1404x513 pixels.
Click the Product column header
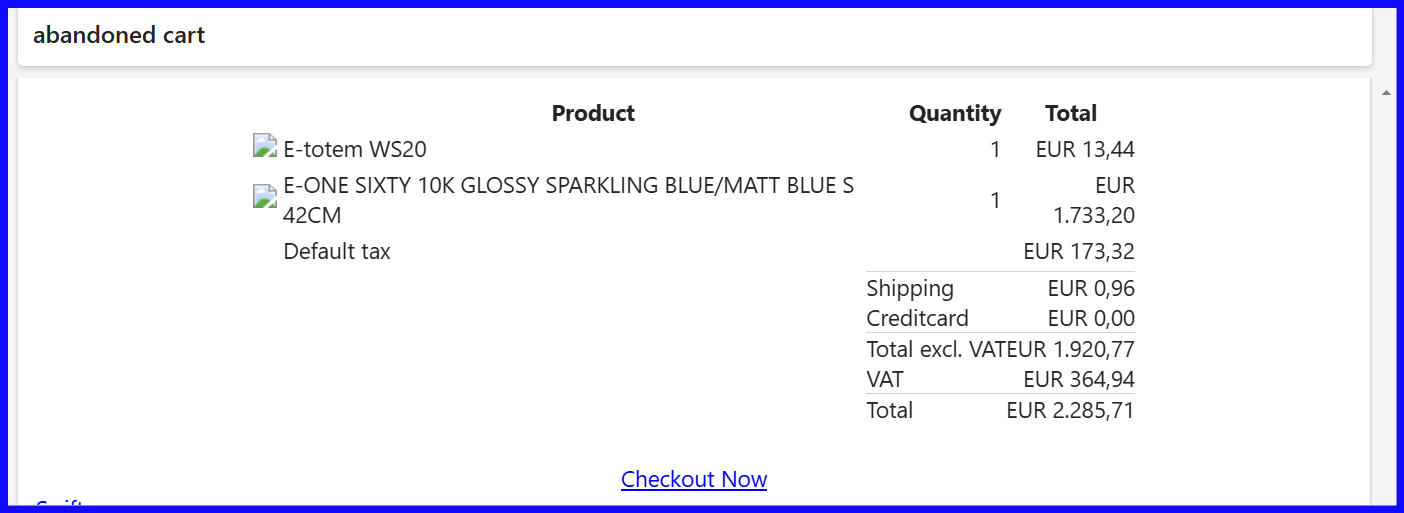pos(593,113)
